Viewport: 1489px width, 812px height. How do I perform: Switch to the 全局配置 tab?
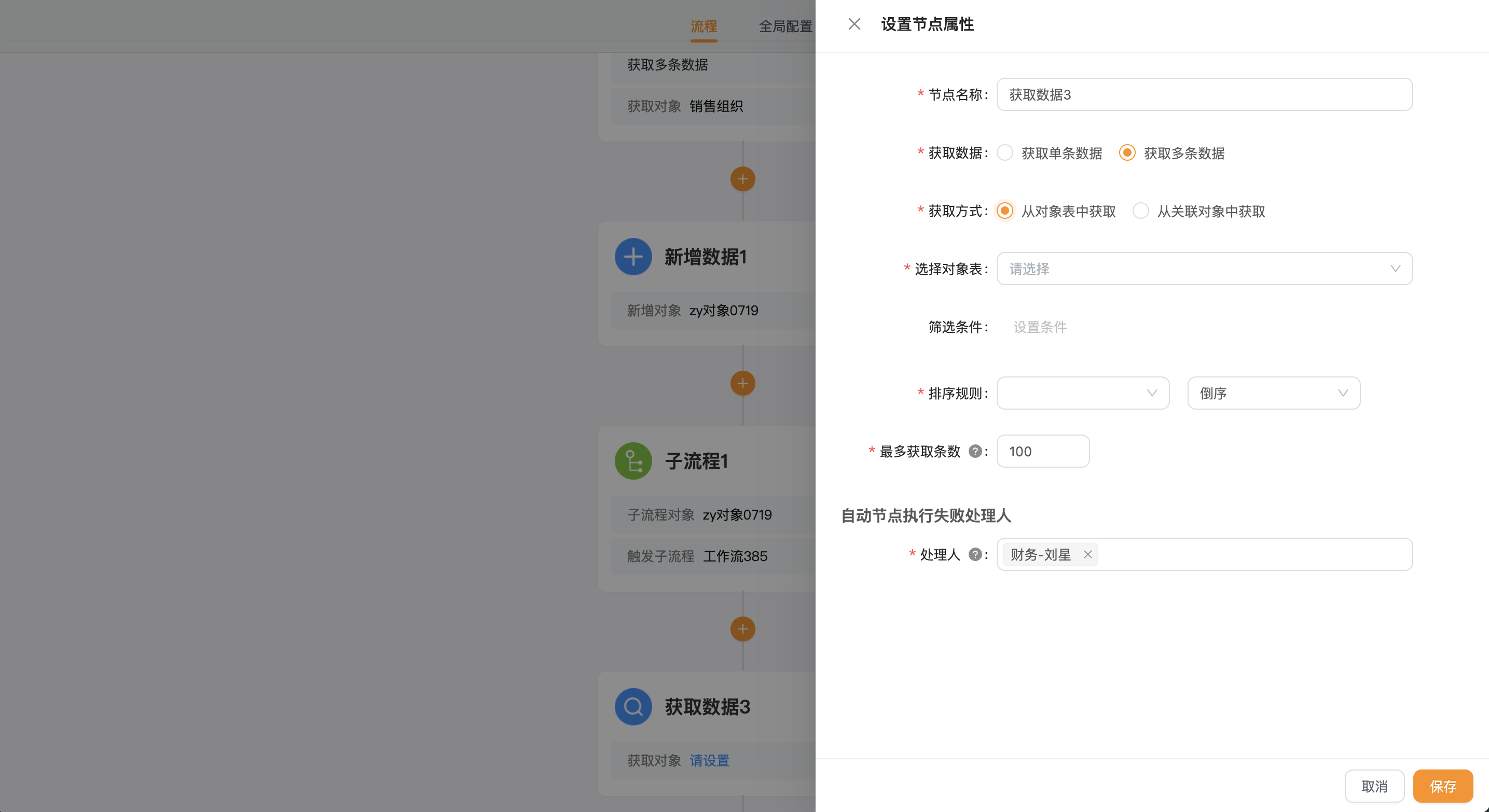tap(785, 26)
